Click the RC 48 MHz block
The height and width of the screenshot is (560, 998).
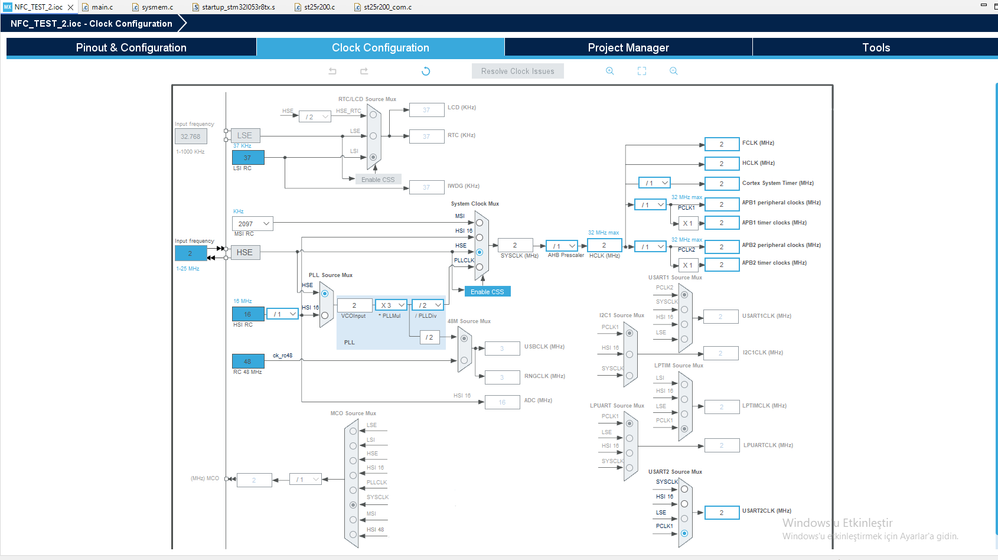point(248,361)
